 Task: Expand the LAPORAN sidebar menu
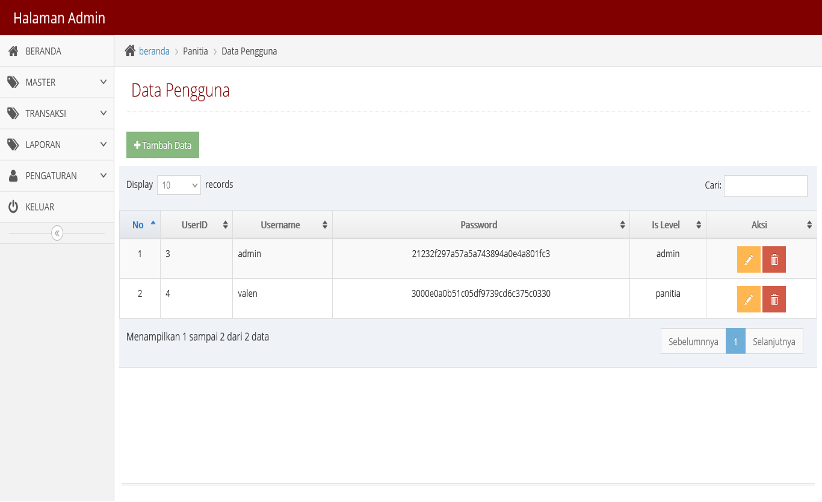57,145
